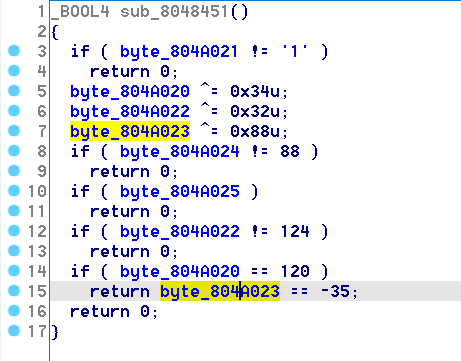
Task: Select byte_804A025 on line 10
Action: point(180,192)
